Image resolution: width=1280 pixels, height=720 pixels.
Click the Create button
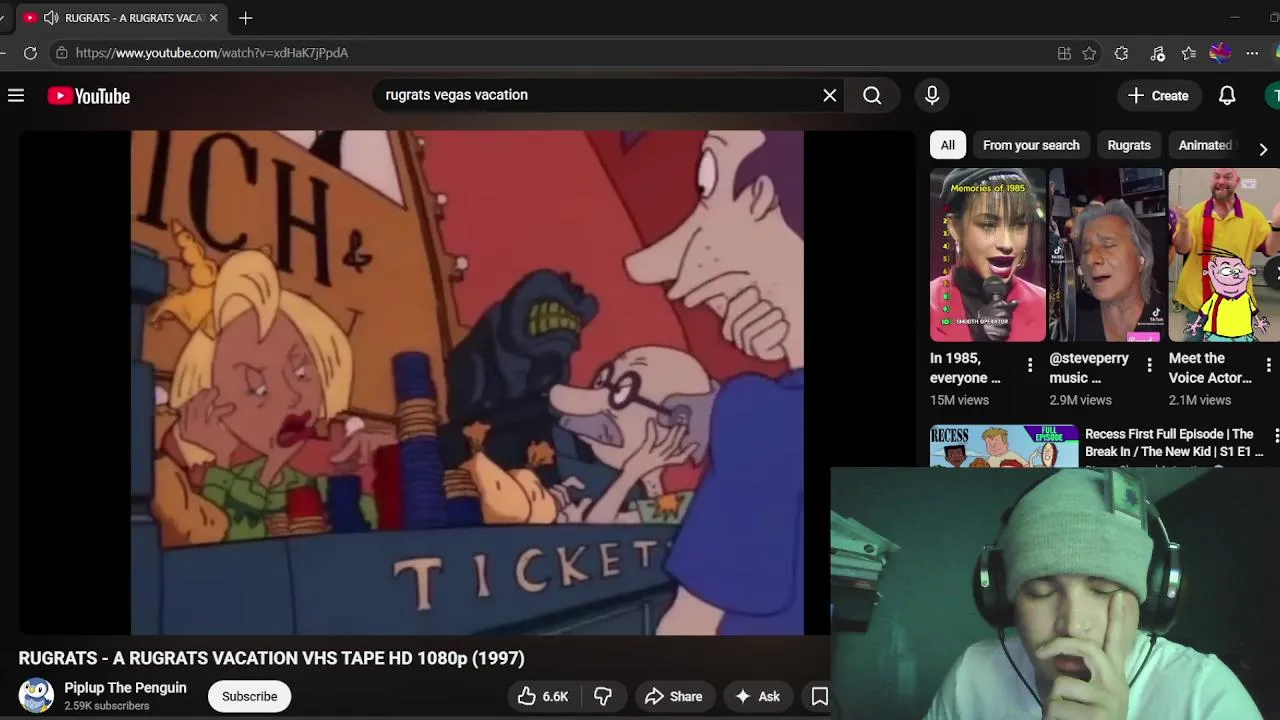coord(1158,96)
